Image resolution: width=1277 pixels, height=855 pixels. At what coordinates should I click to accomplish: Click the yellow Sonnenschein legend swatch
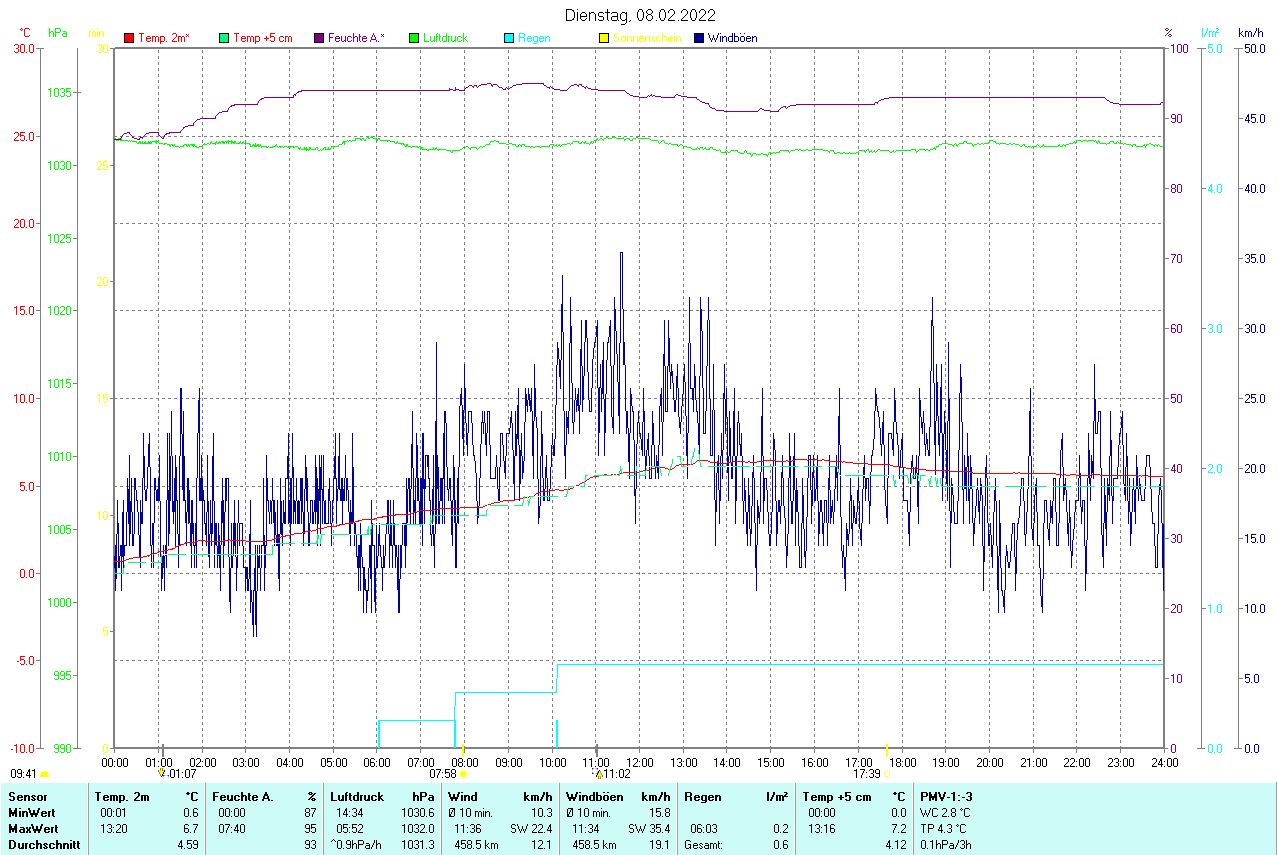tap(604, 38)
